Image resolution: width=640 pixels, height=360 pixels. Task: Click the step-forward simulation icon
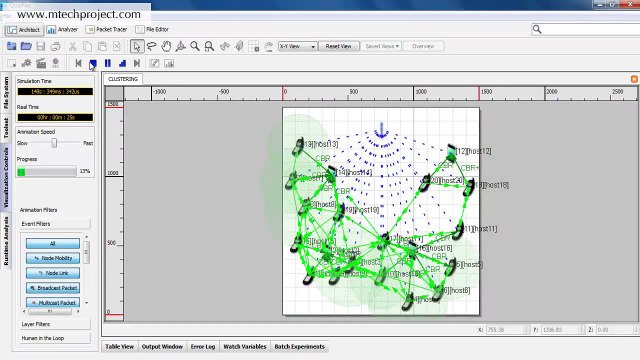click(x=122, y=63)
